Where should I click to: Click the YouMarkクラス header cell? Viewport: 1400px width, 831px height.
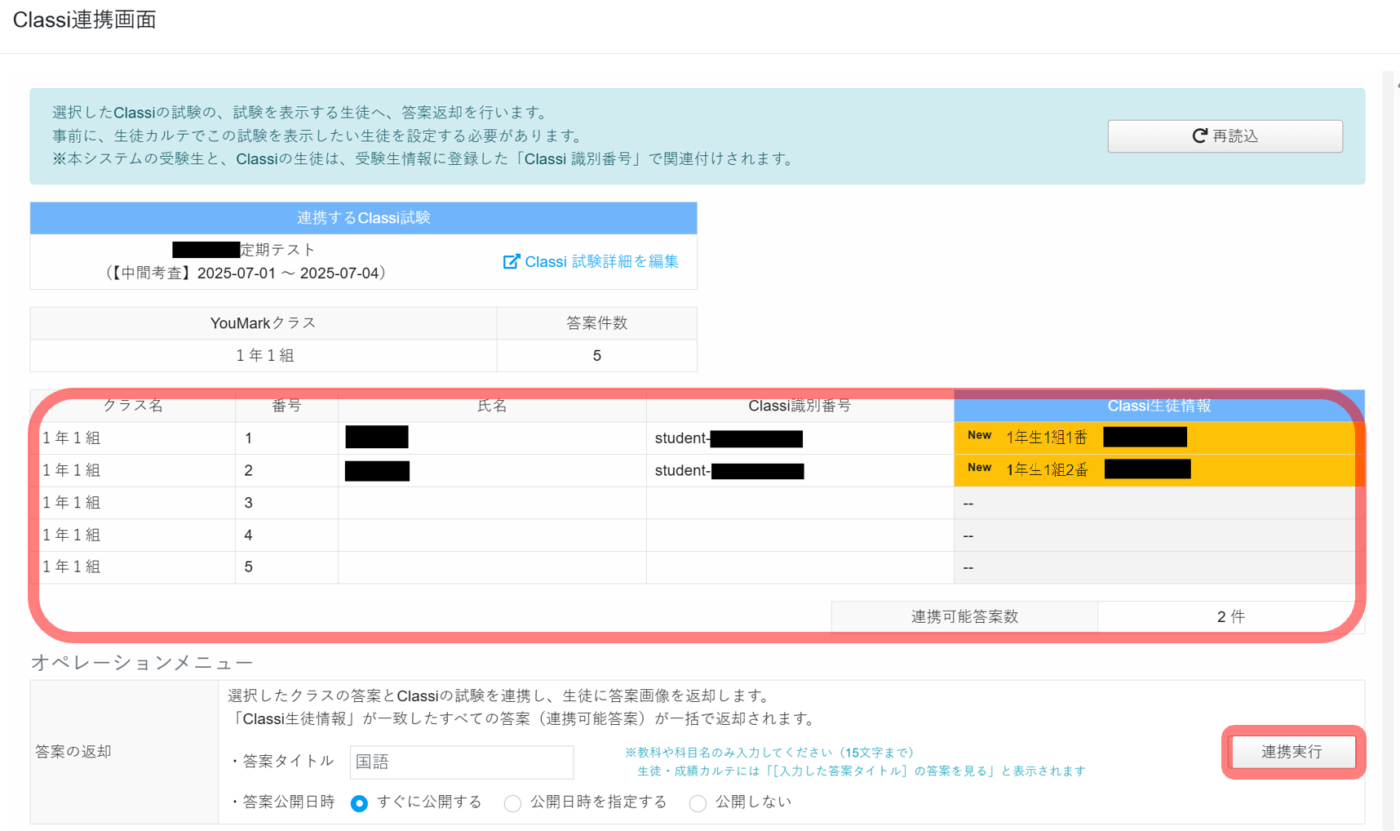tap(263, 323)
